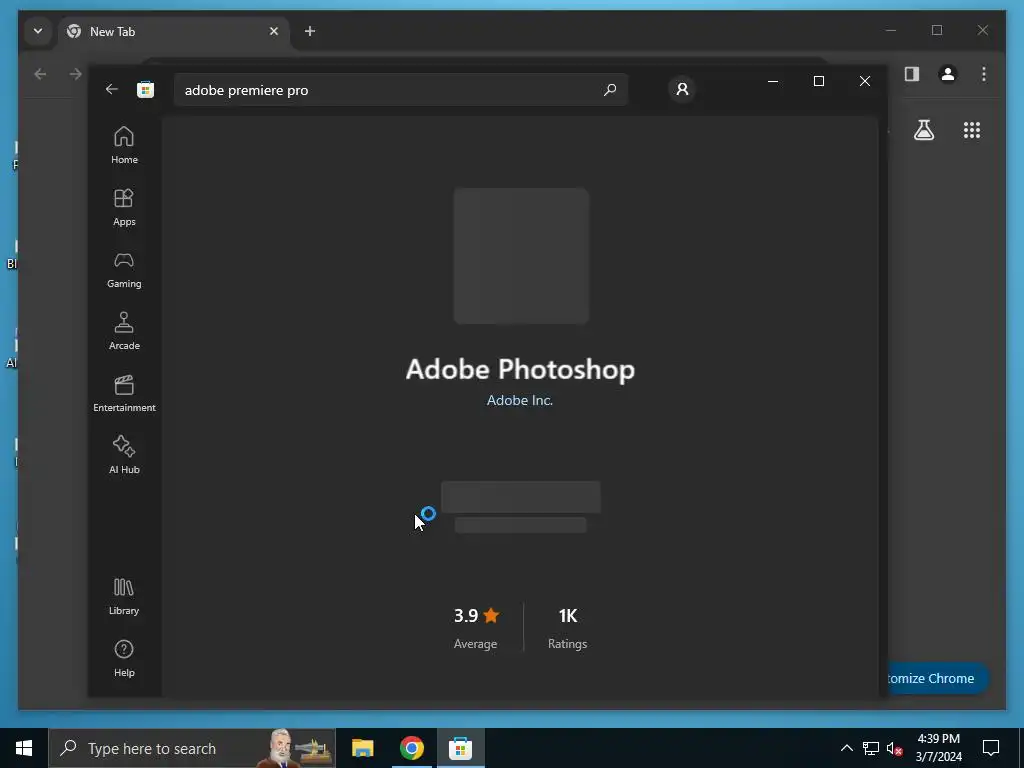Click the Microsoft Store logo icon
Viewport: 1024px width, 768px height.
[146, 89]
